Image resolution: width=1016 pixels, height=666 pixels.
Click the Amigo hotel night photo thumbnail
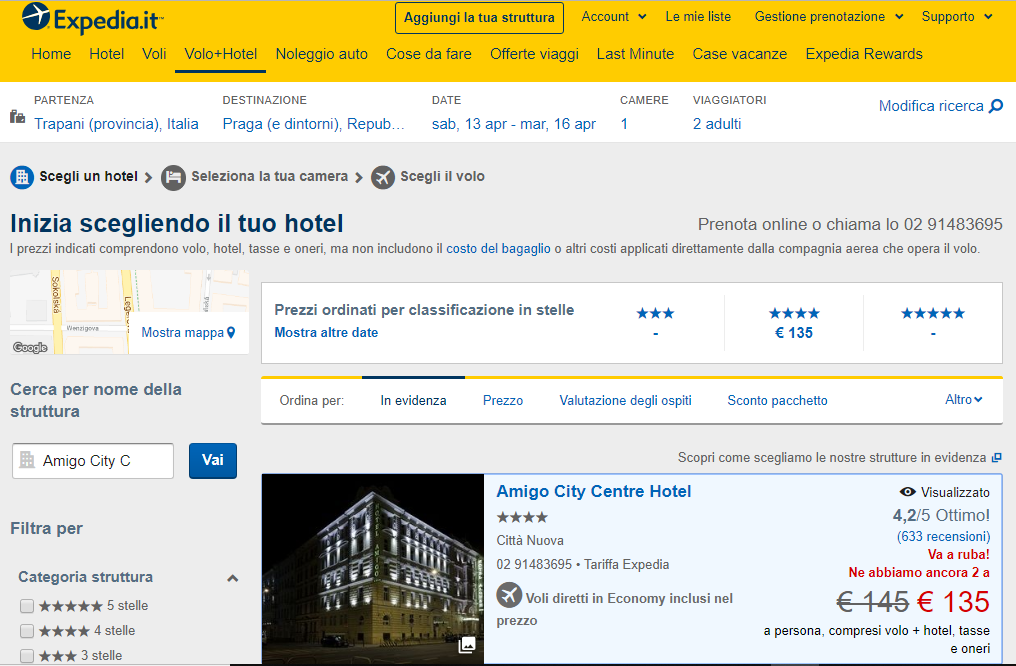pyautogui.click(x=373, y=569)
